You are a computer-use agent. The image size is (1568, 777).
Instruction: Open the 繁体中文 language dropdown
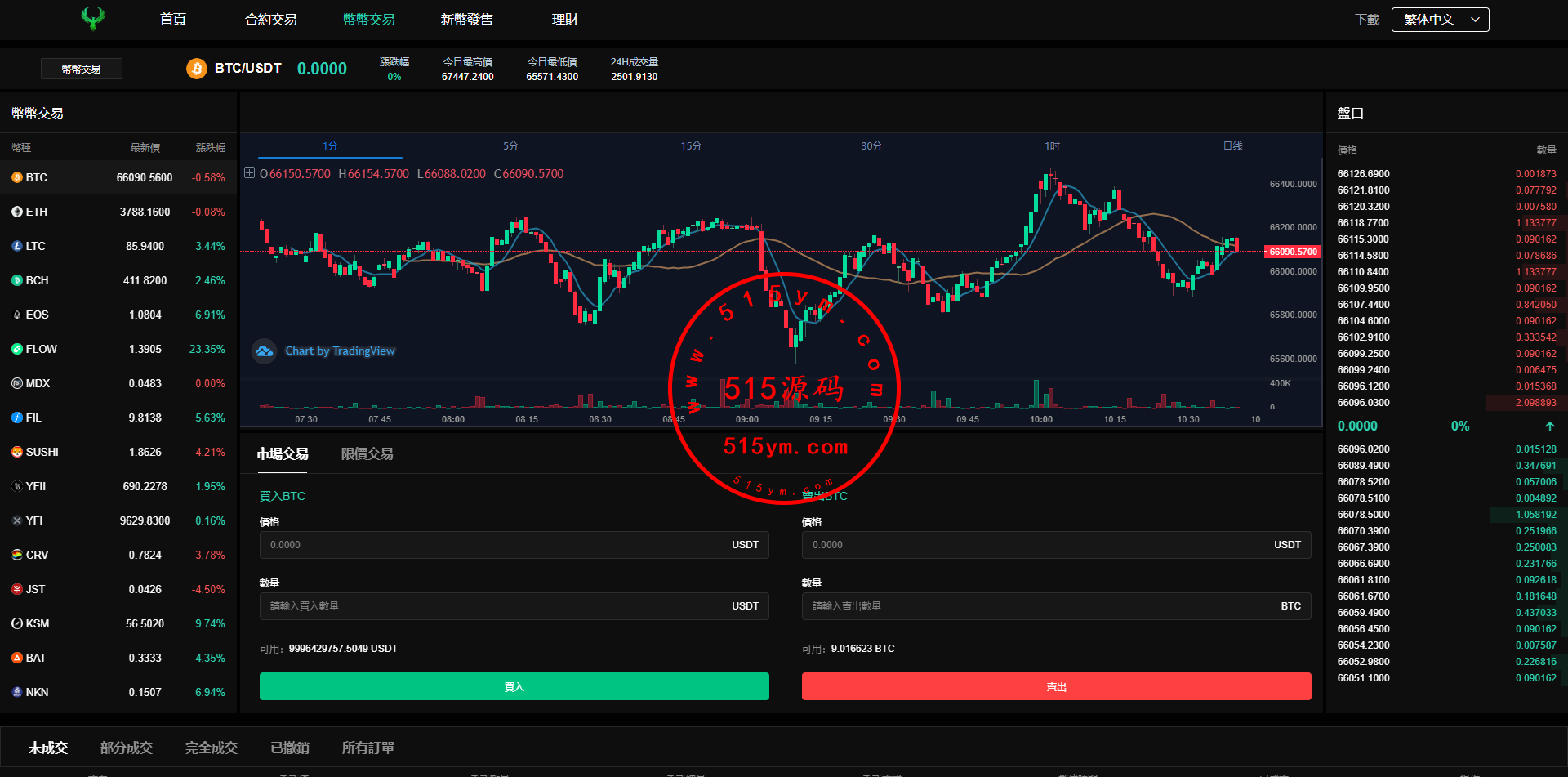click(x=1442, y=20)
